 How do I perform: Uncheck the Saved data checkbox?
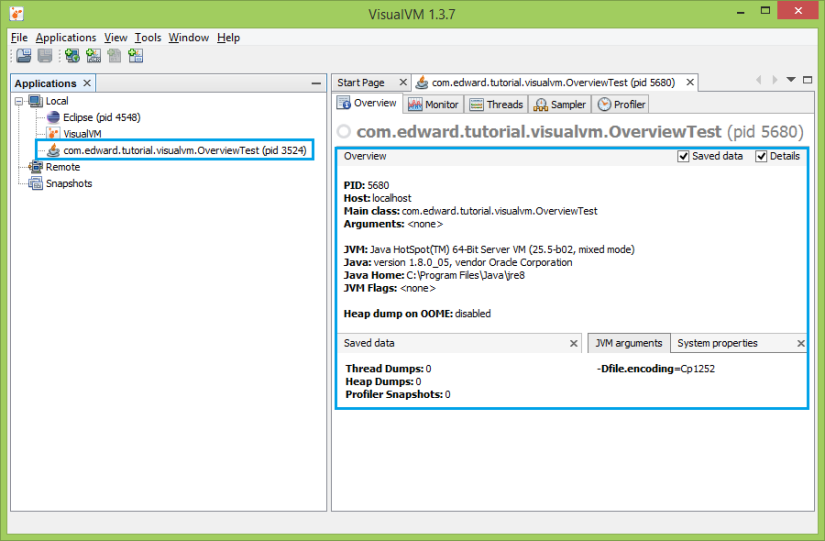[x=684, y=156]
